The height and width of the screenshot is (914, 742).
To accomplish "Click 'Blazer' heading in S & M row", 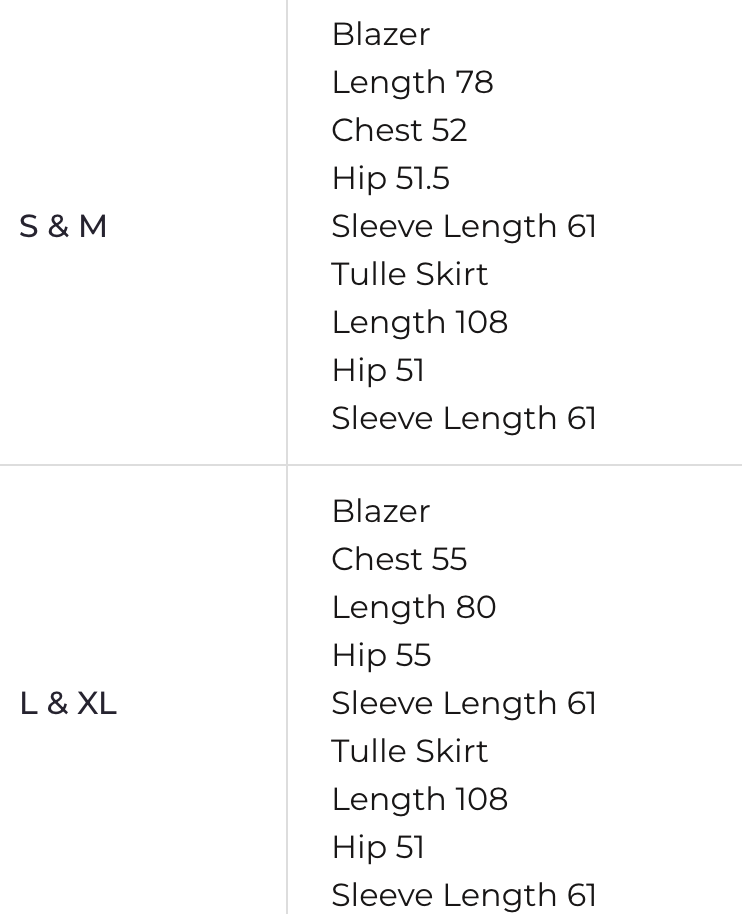I will point(380,34).
